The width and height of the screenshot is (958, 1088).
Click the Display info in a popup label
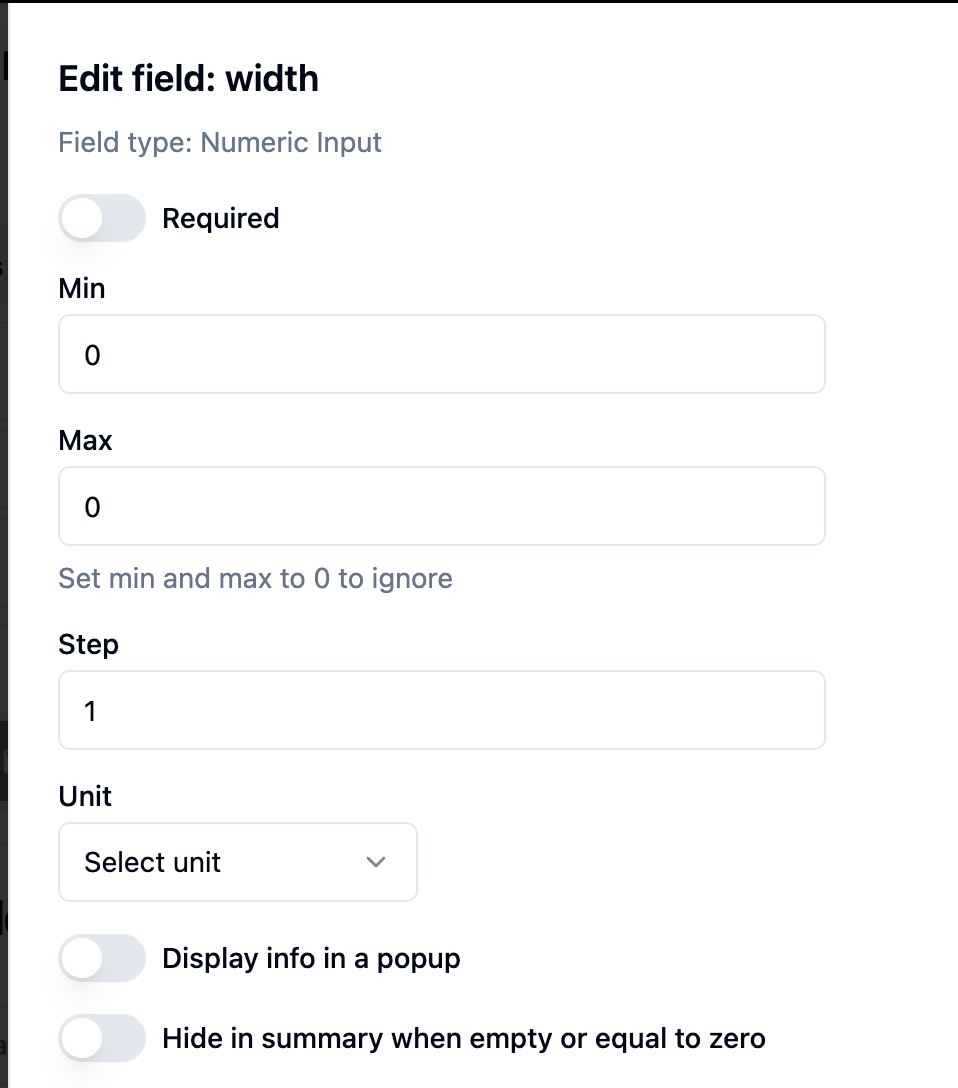pyautogui.click(x=311, y=958)
